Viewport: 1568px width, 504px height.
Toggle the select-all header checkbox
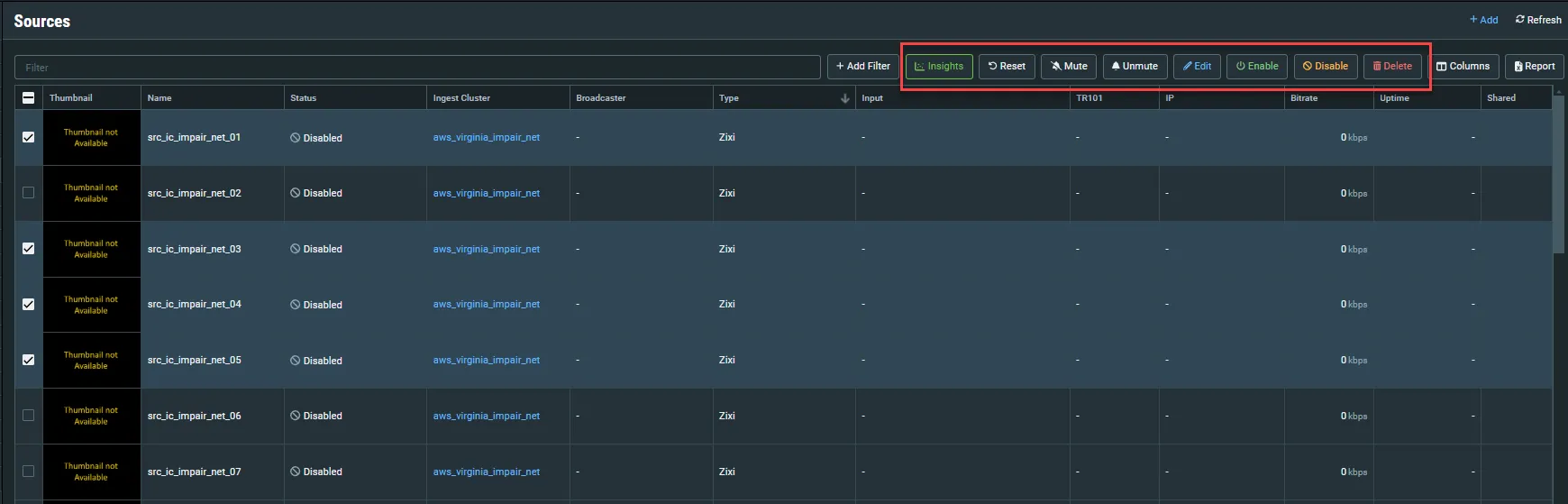[x=28, y=97]
